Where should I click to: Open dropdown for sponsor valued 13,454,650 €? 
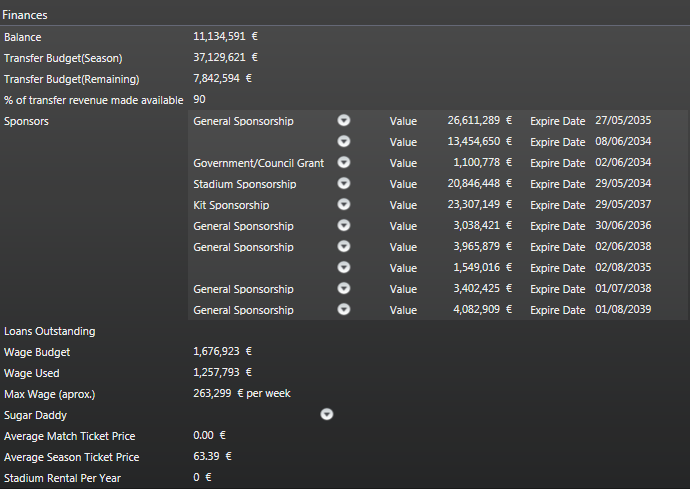click(x=344, y=141)
